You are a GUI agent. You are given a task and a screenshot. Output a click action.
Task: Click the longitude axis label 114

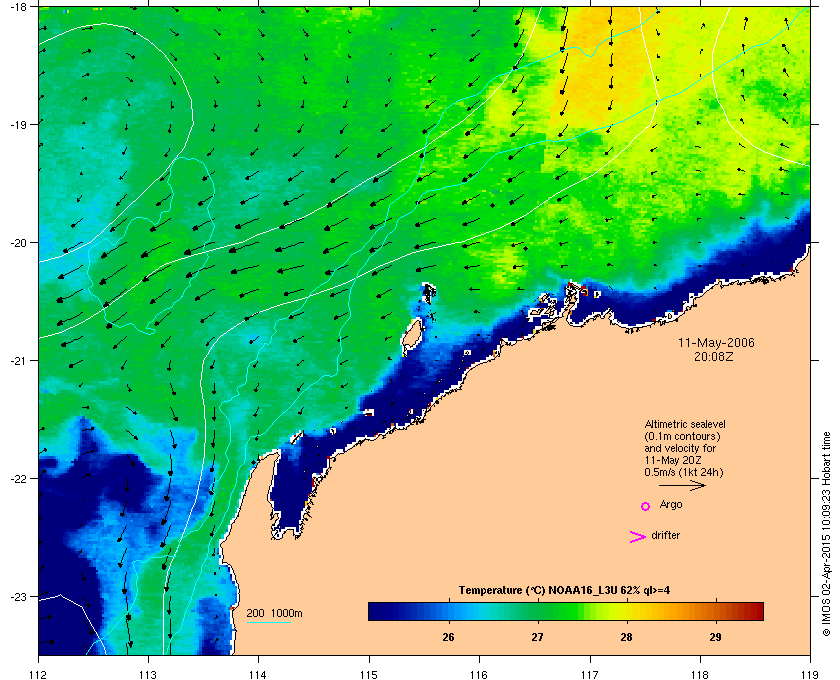coord(258,675)
